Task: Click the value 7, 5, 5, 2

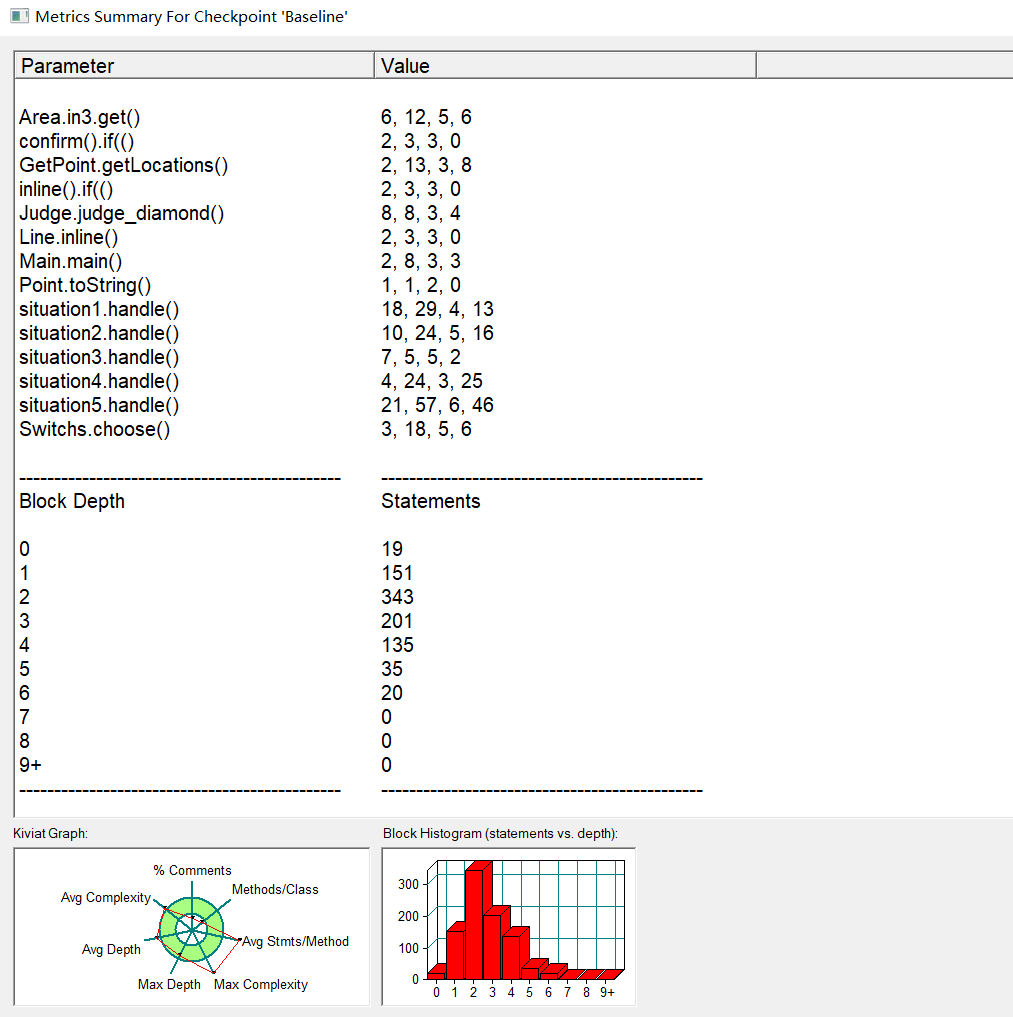Action: pyautogui.click(x=421, y=357)
